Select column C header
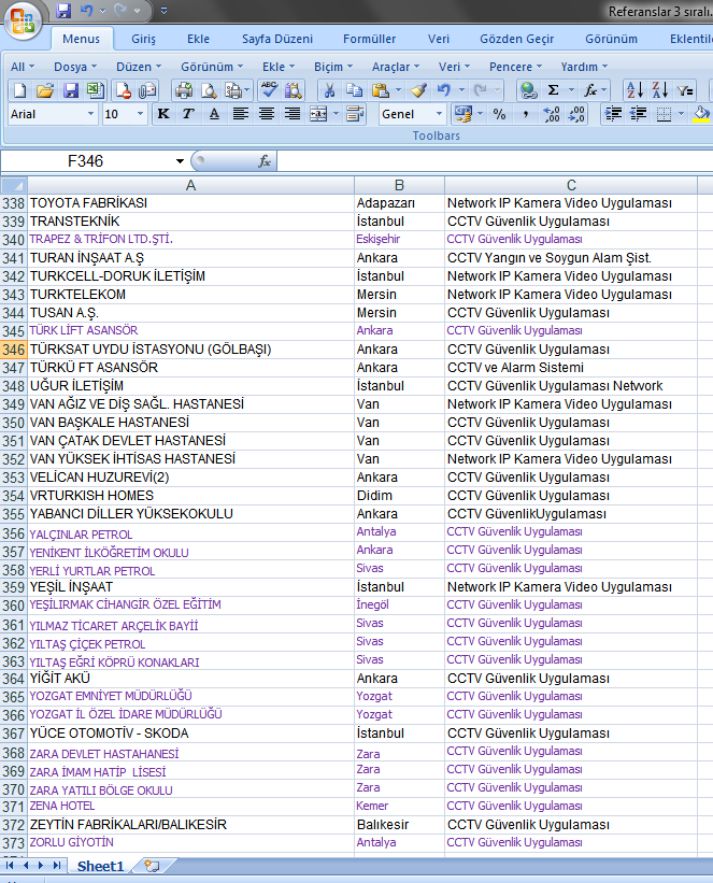Image resolution: width=713 pixels, height=883 pixels. pos(571,185)
